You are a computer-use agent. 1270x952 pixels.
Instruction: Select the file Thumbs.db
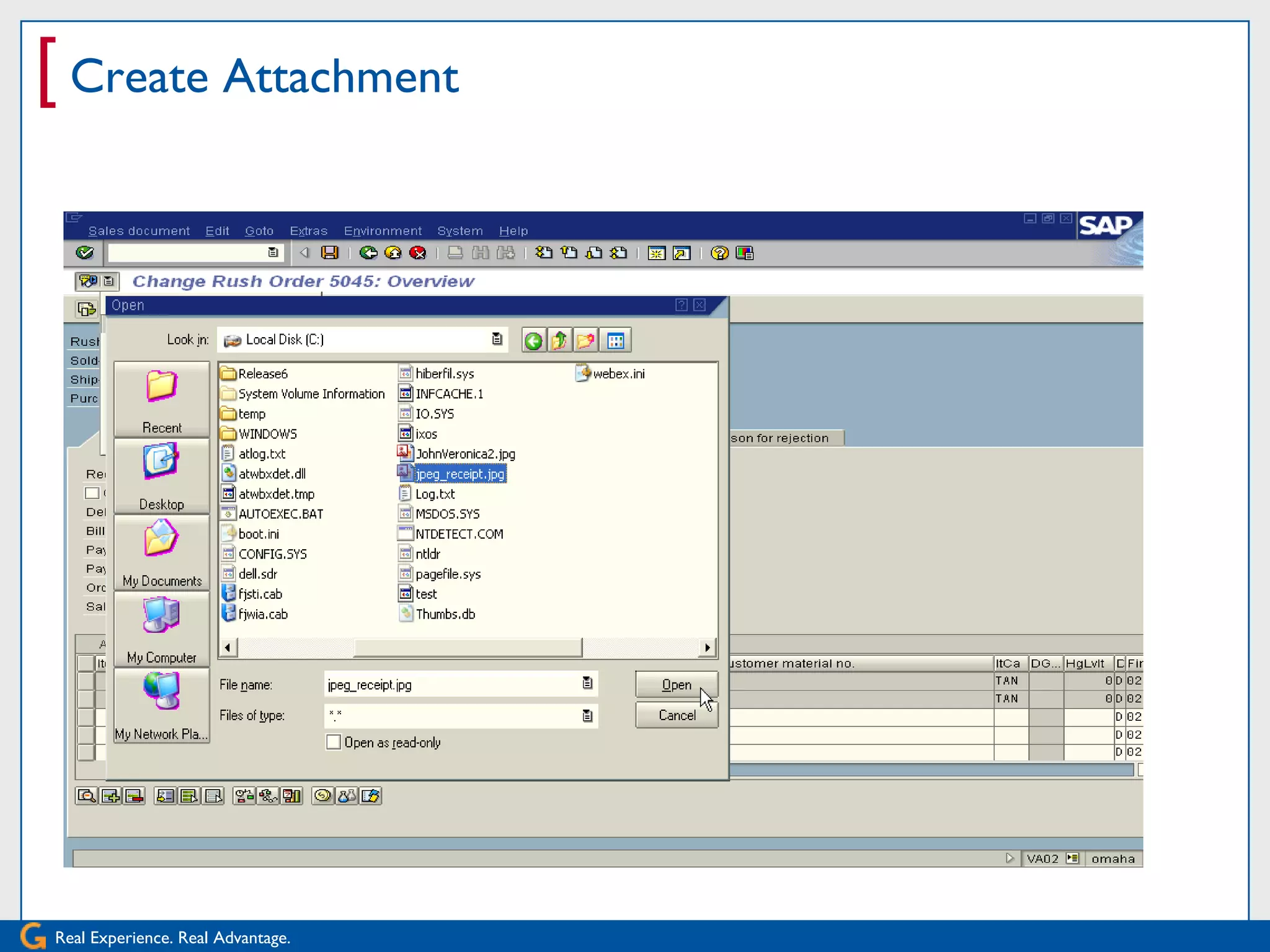(437, 614)
